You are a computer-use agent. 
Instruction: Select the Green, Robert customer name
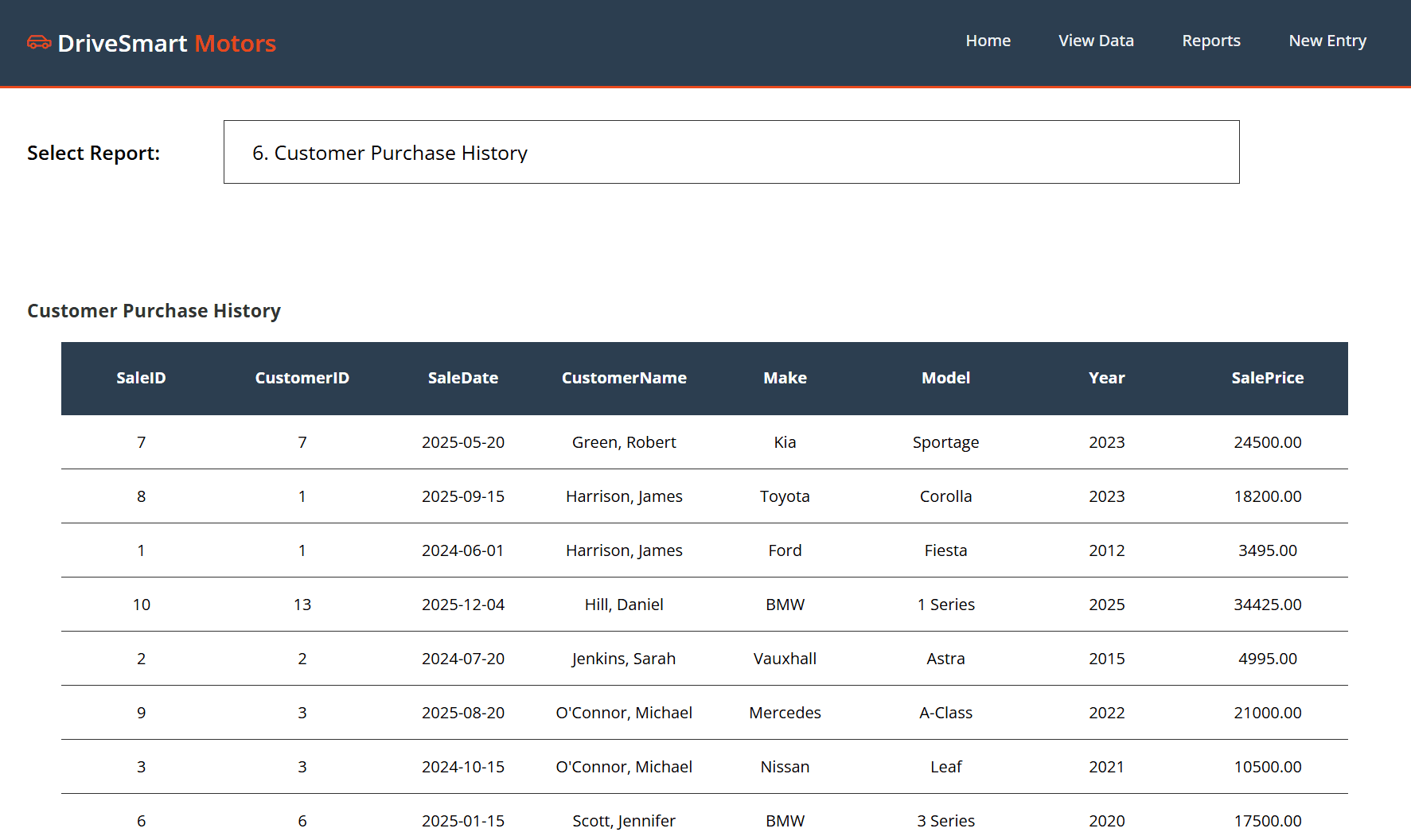624,442
